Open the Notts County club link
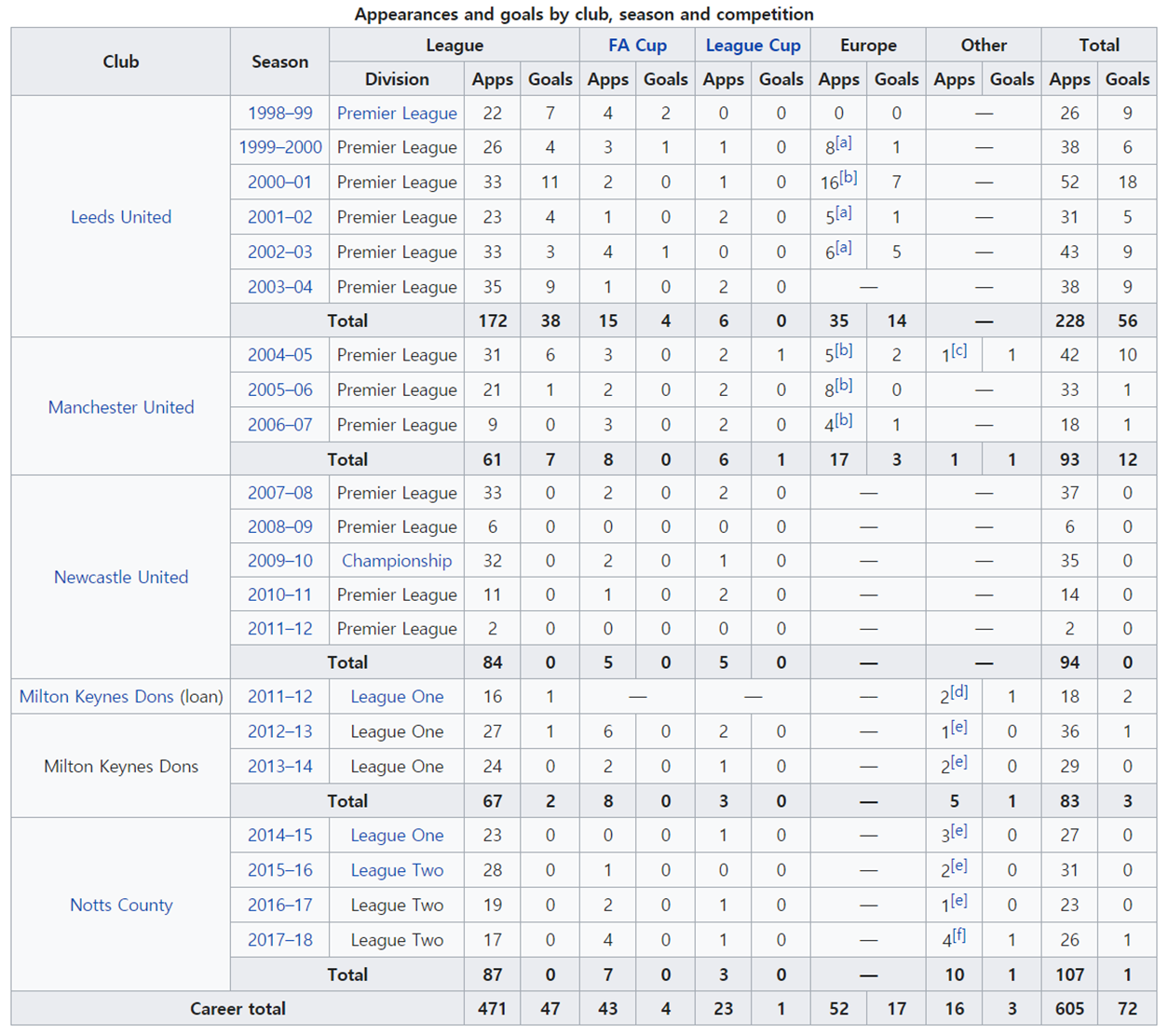Viewport: 1168px width, 1036px height. 121,905
